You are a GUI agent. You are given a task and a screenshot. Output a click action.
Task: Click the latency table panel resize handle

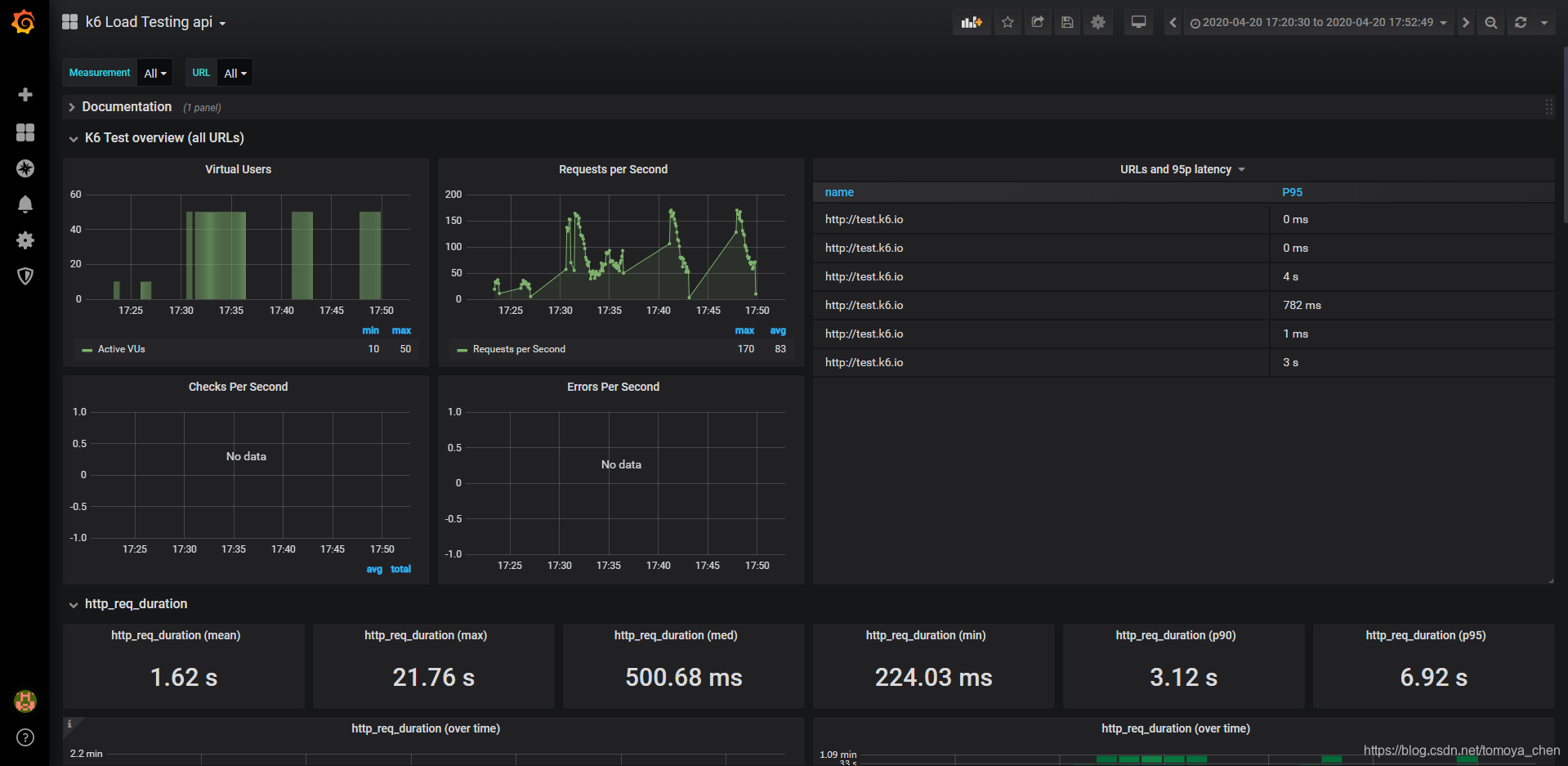coord(1550,580)
